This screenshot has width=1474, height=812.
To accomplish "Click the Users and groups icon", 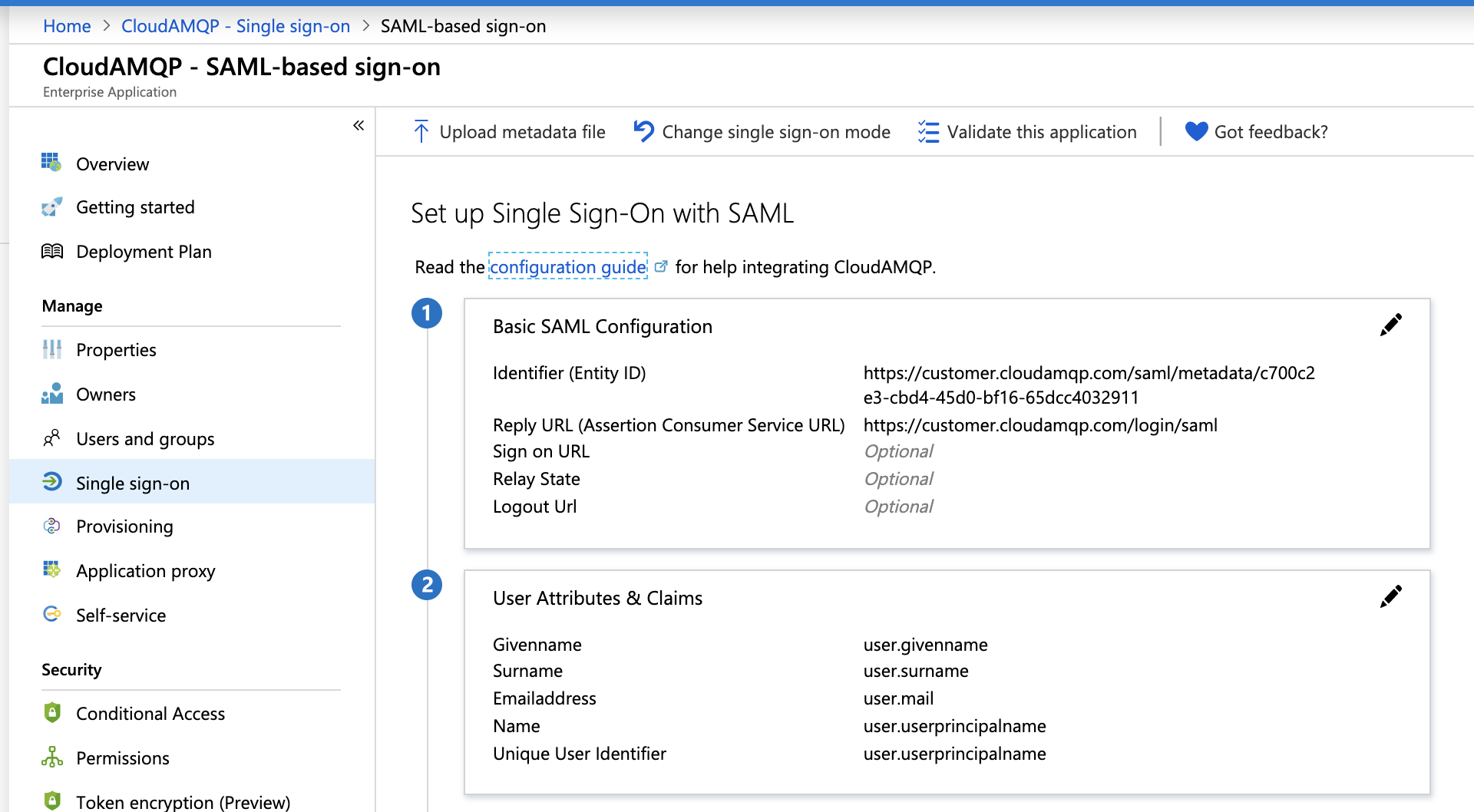I will tap(51, 438).
